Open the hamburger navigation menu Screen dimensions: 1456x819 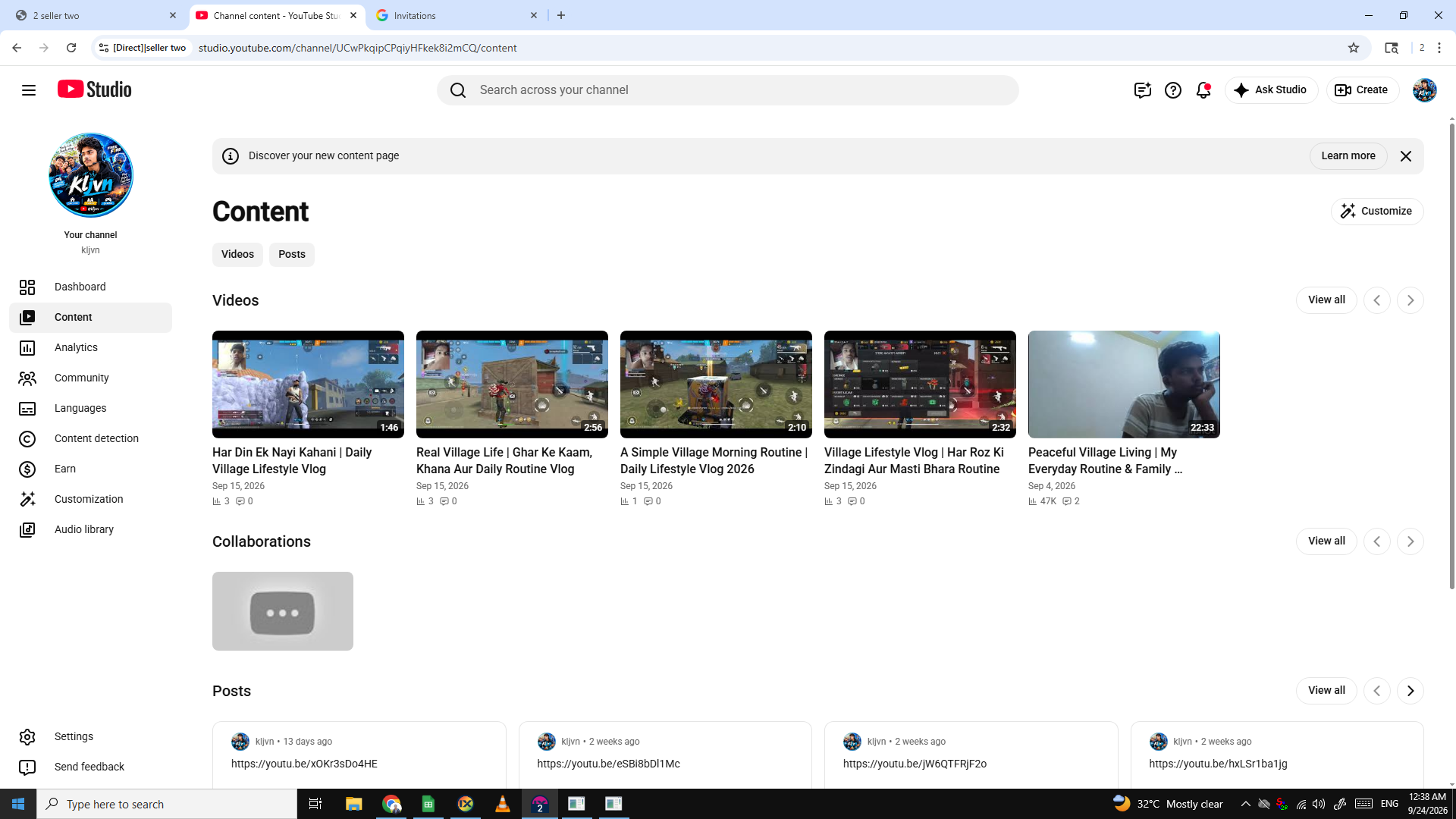click(x=29, y=90)
